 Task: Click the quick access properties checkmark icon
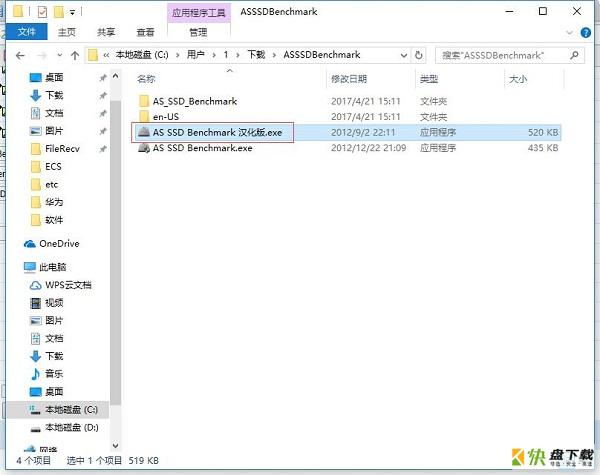click(42, 12)
